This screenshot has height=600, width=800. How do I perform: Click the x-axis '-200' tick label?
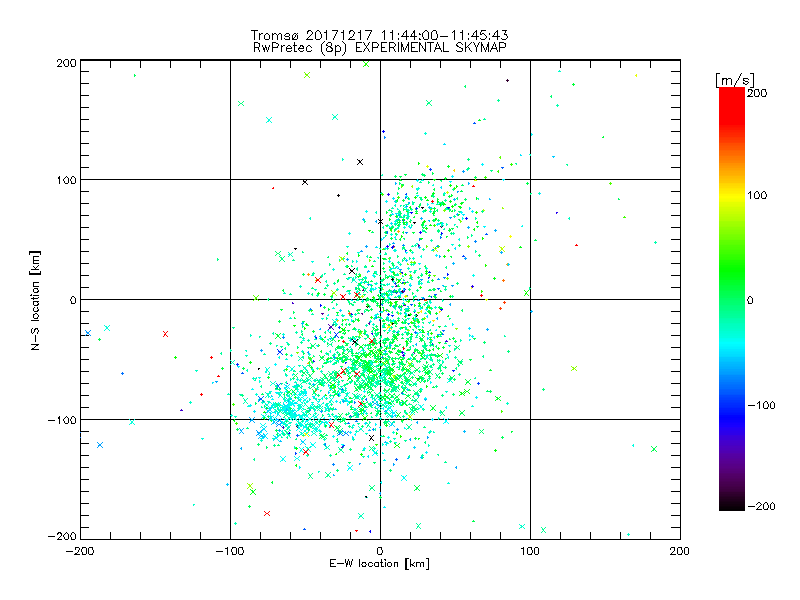pos(80,551)
